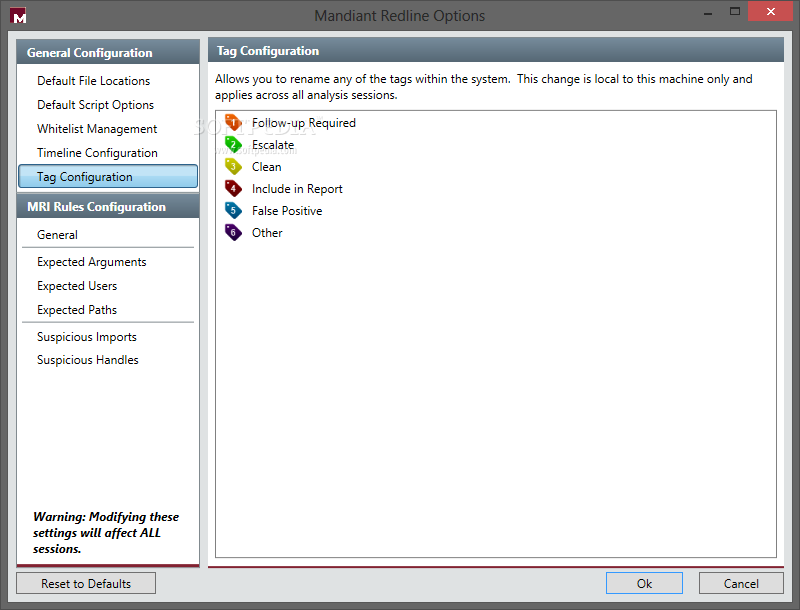Click the purple tag icon number 6
This screenshot has height=610, width=800.
(x=233, y=233)
